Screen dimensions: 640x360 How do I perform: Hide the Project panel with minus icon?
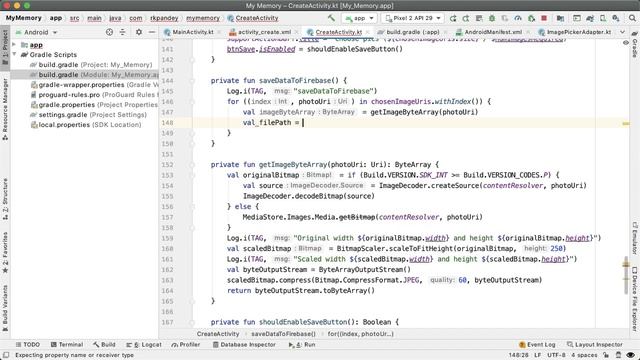pyautogui.click(x=152, y=32)
